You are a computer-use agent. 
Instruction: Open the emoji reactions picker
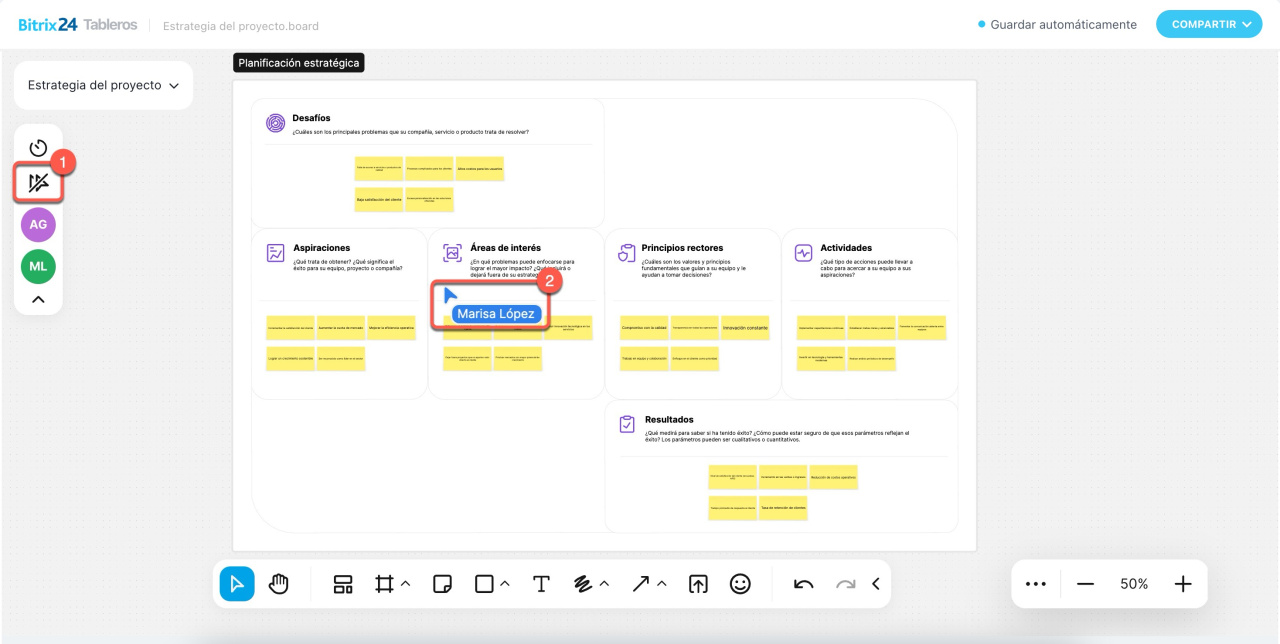[x=740, y=584]
